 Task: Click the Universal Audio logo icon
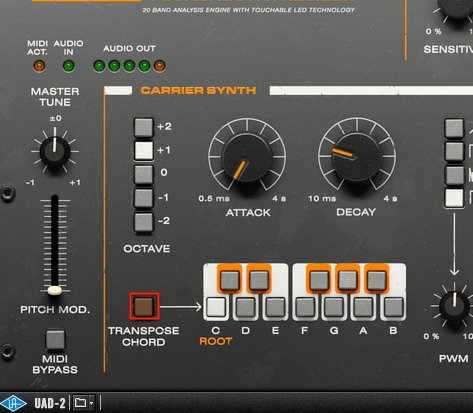[13, 403]
